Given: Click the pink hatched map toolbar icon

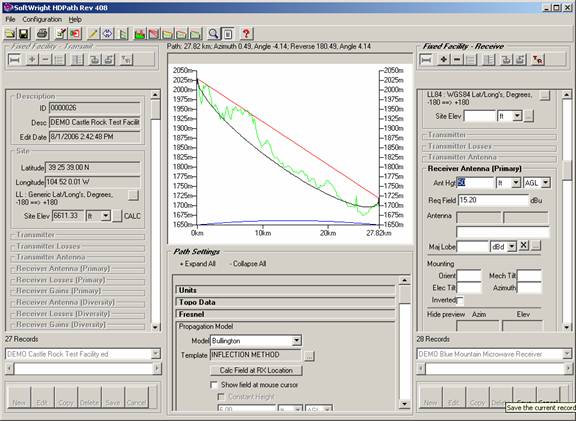Looking at the screenshot, I should [x=154, y=34].
